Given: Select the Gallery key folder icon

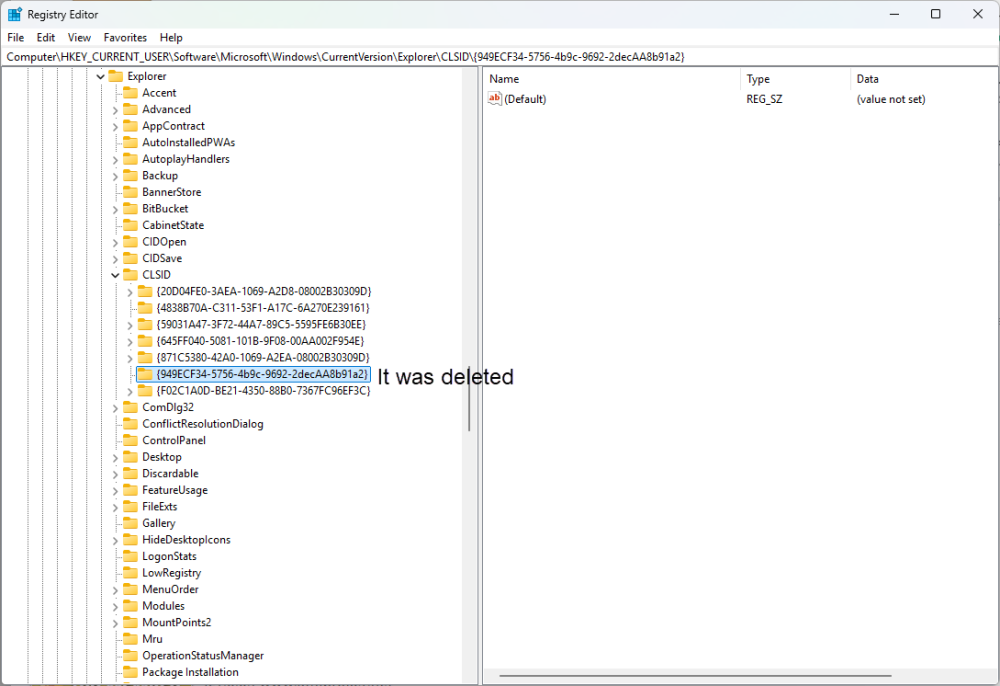Looking at the screenshot, I should 130,523.
